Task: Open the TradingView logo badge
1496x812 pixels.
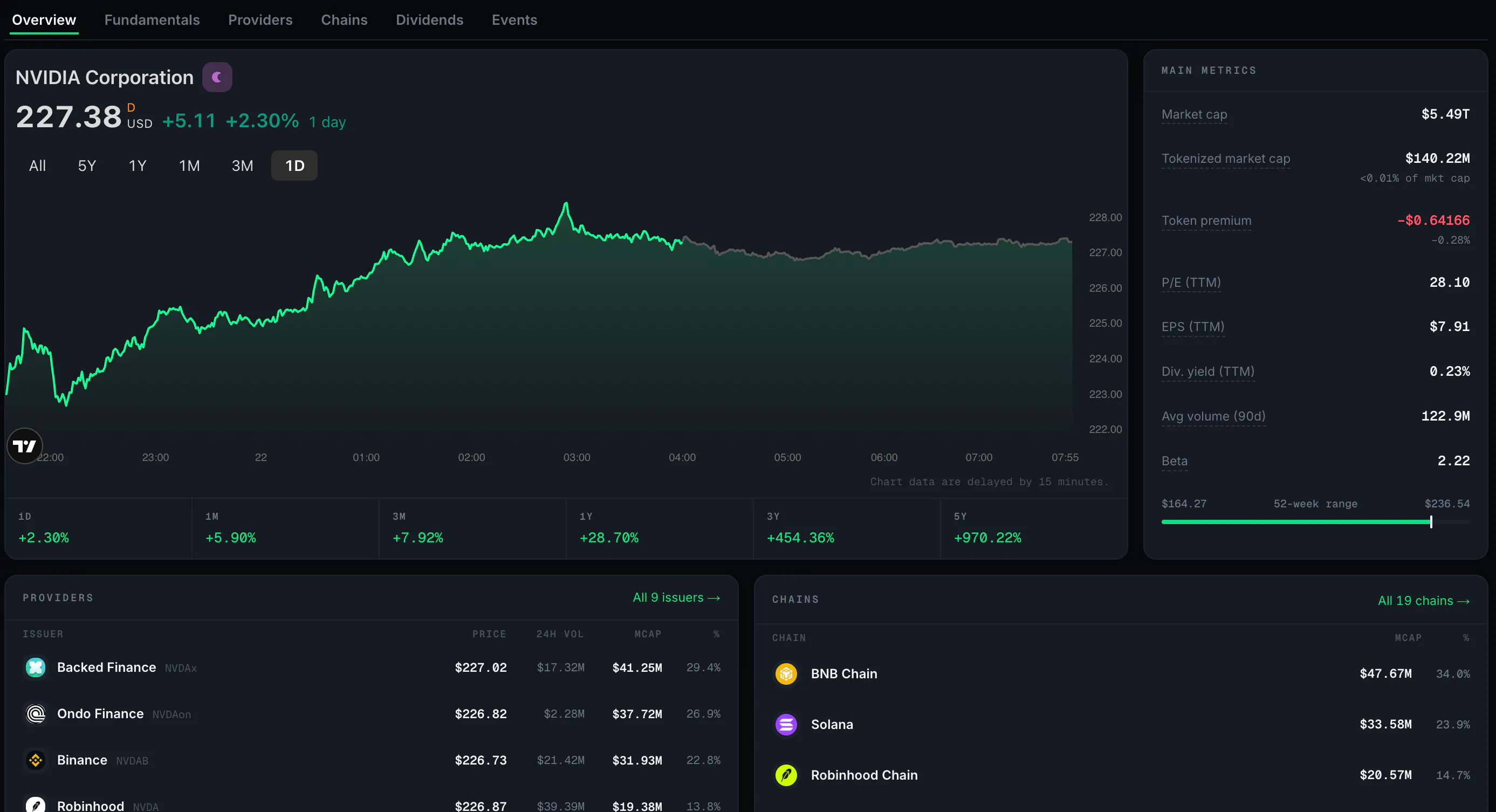Action: 24,446
